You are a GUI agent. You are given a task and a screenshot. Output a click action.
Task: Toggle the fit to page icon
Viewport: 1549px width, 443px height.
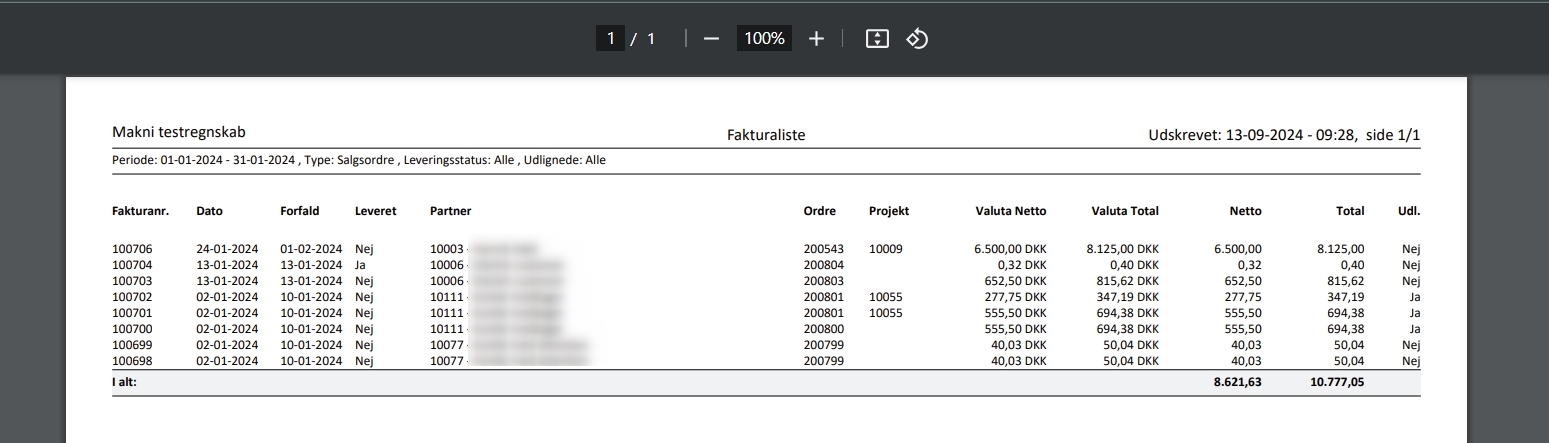pyautogui.click(x=877, y=39)
